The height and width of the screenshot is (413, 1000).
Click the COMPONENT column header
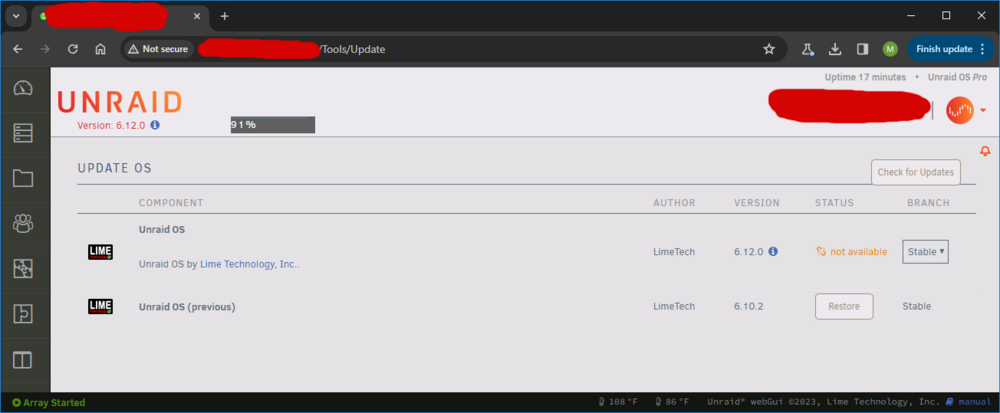point(171,203)
